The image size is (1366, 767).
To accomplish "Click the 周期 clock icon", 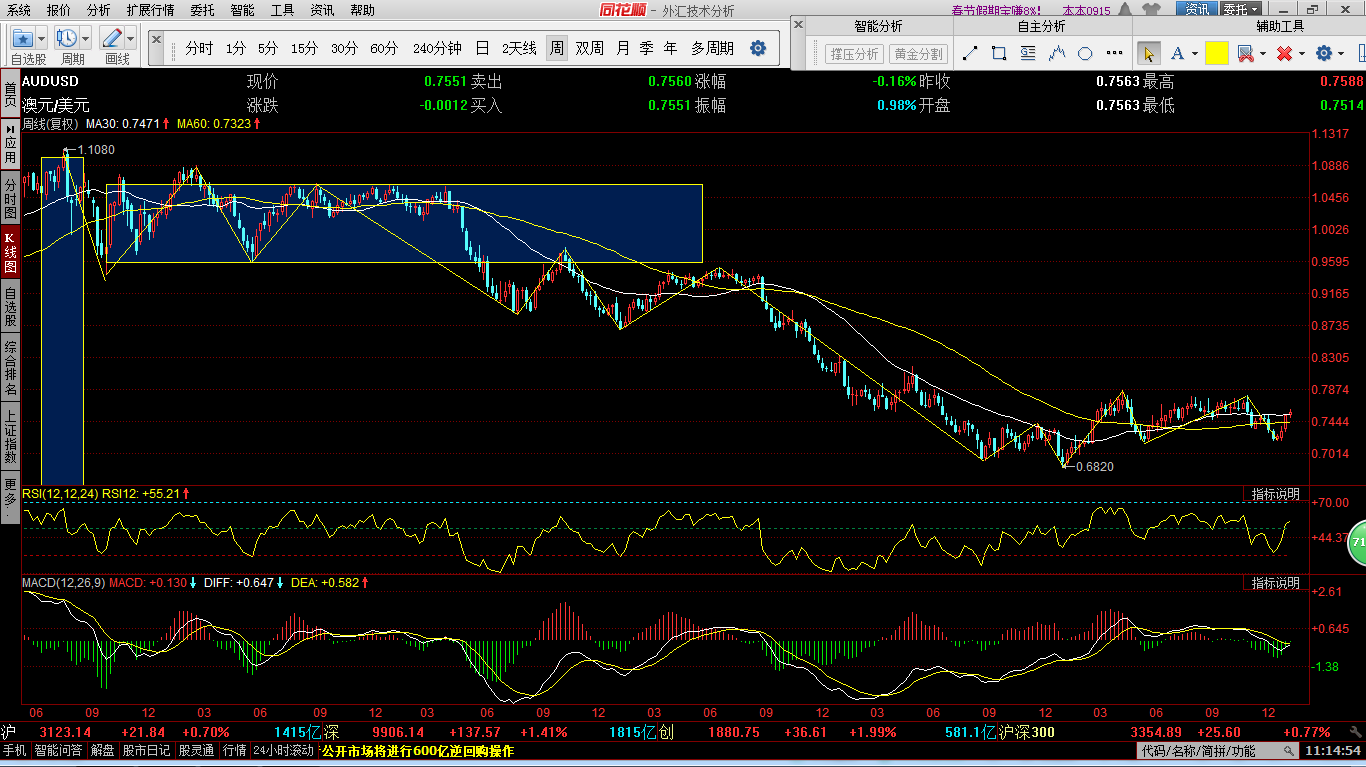I will 67,38.
